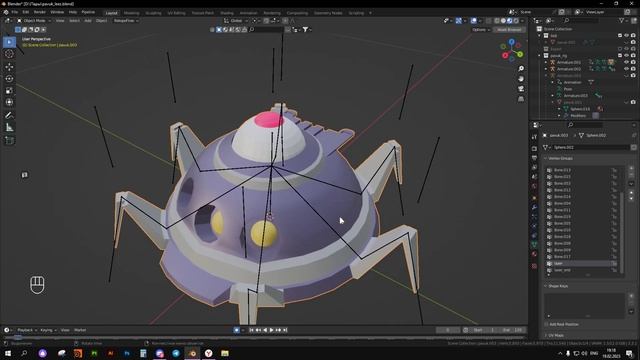Toggle visibility of the first collection
Image resolution: width=640 pixels, height=360 pixels.
[627, 36]
